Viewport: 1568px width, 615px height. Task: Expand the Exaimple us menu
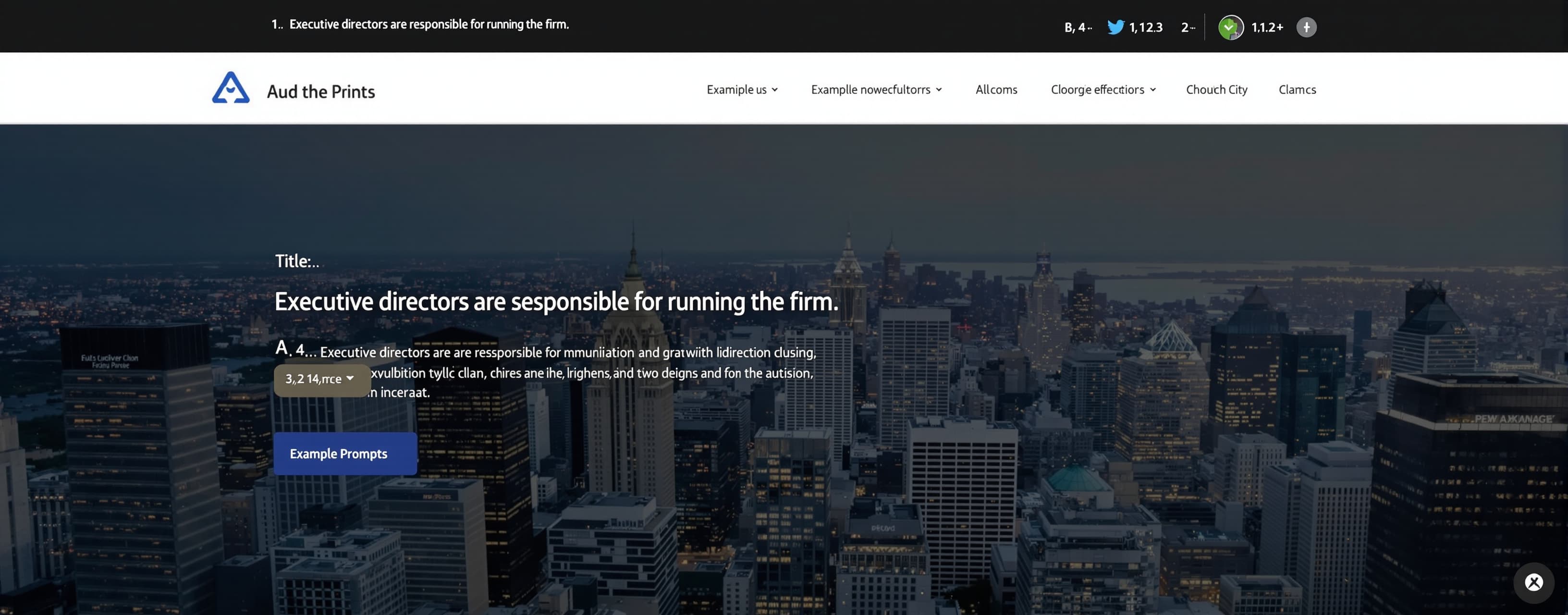[x=742, y=89]
